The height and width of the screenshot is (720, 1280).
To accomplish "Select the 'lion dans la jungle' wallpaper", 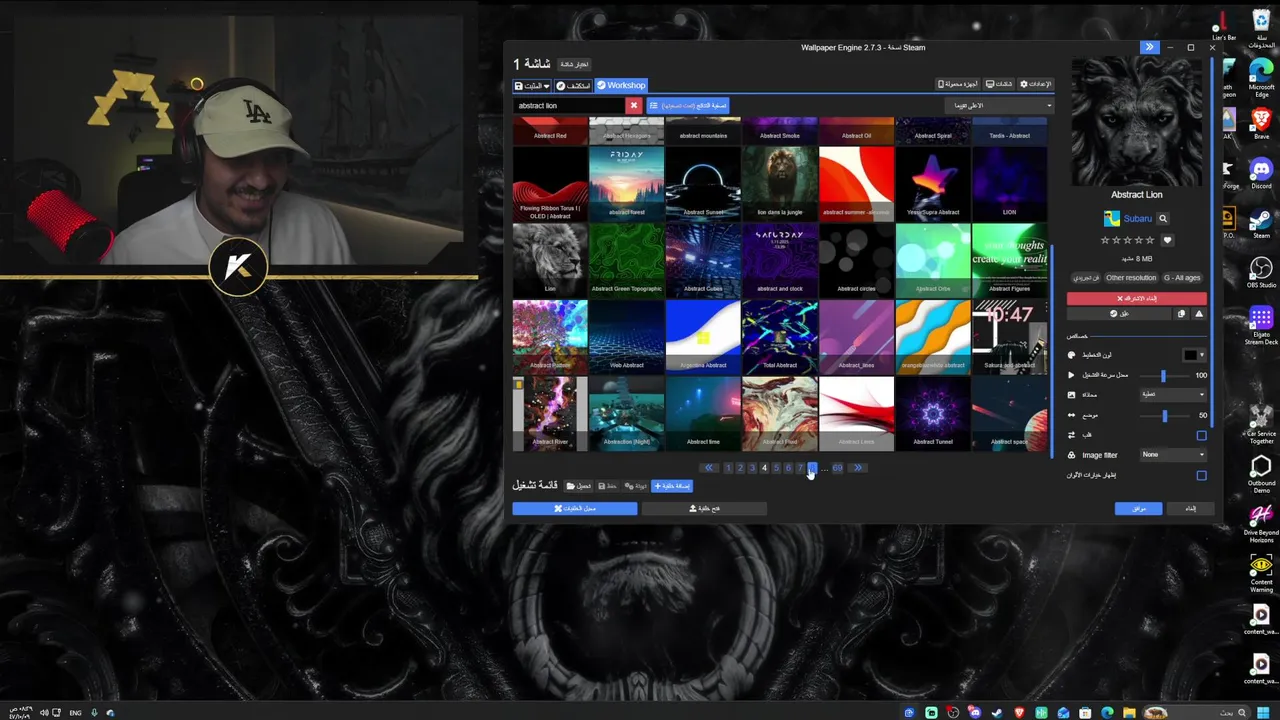I will coord(780,183).
